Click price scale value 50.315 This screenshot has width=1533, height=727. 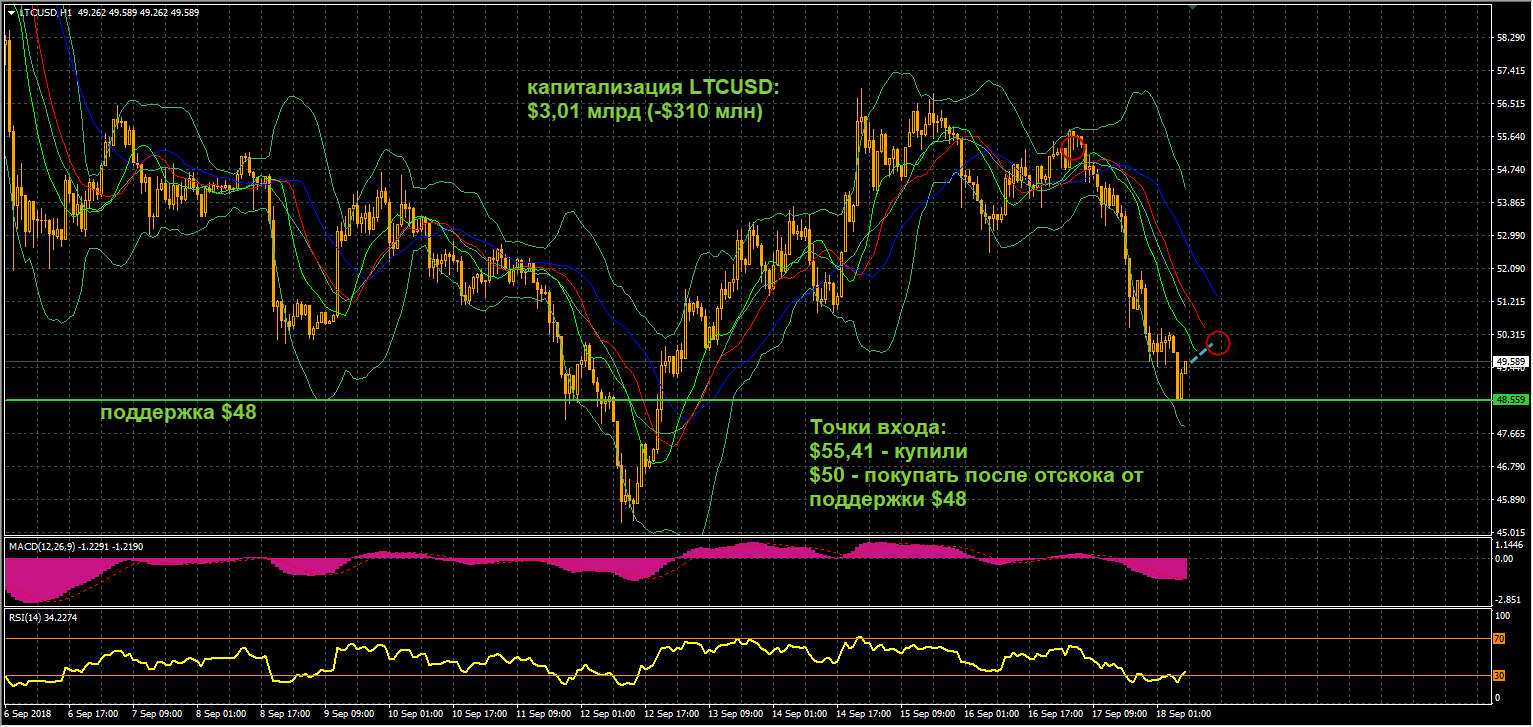[1510, 334]
